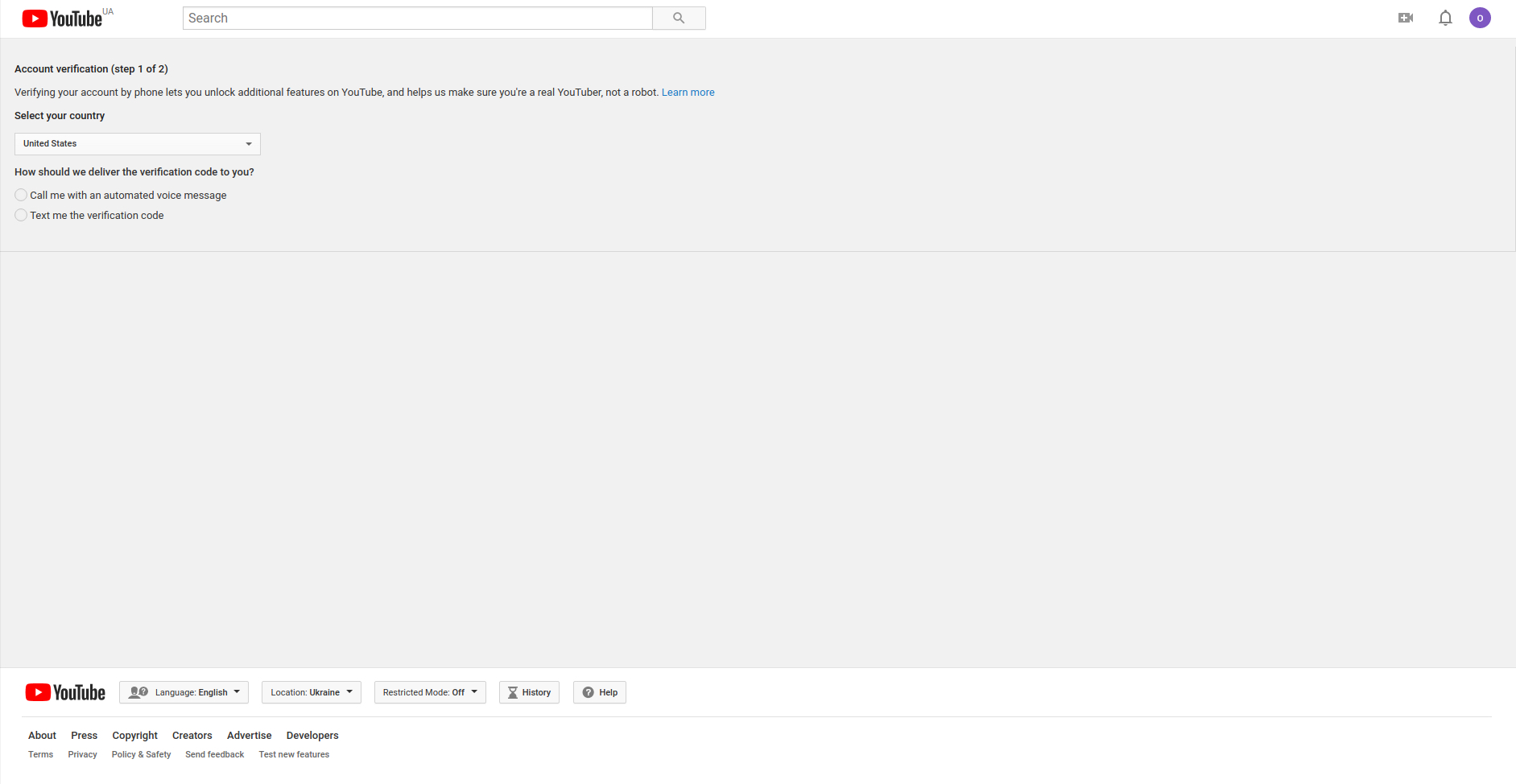Viewport: 1516px width, 784px height.
Task: Expand the Location: Ukraine dropdown
Action: [x=312, y=692]
